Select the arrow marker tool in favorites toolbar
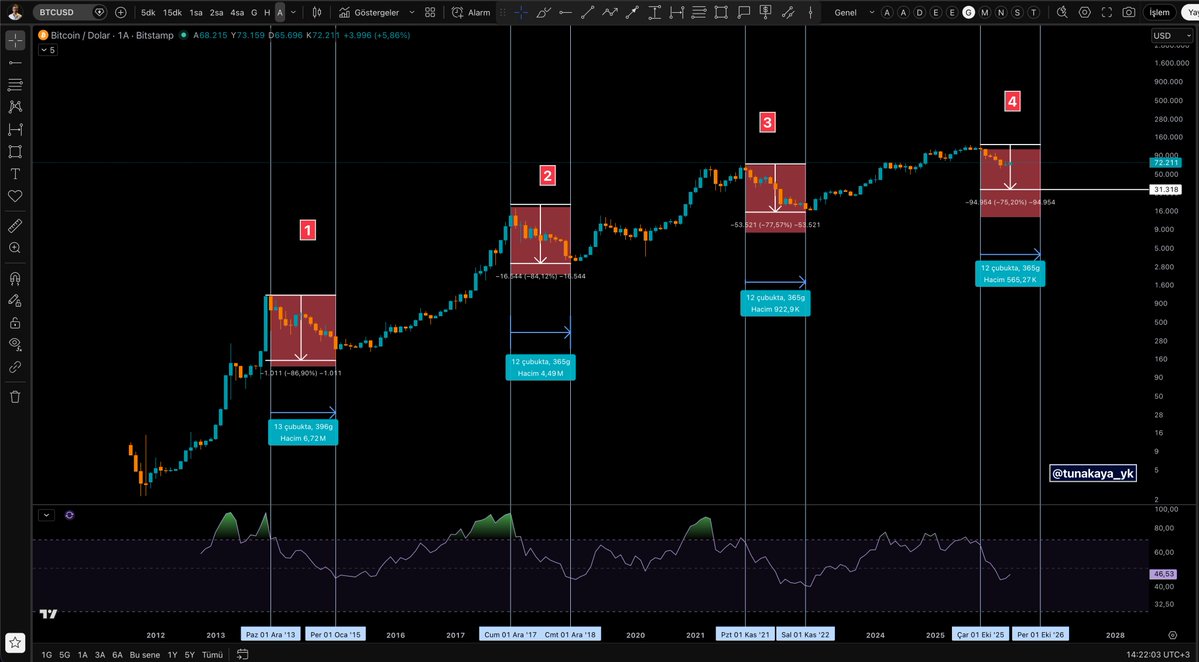The width and height of the screenshot is (1199, 662). click(632, 12)
